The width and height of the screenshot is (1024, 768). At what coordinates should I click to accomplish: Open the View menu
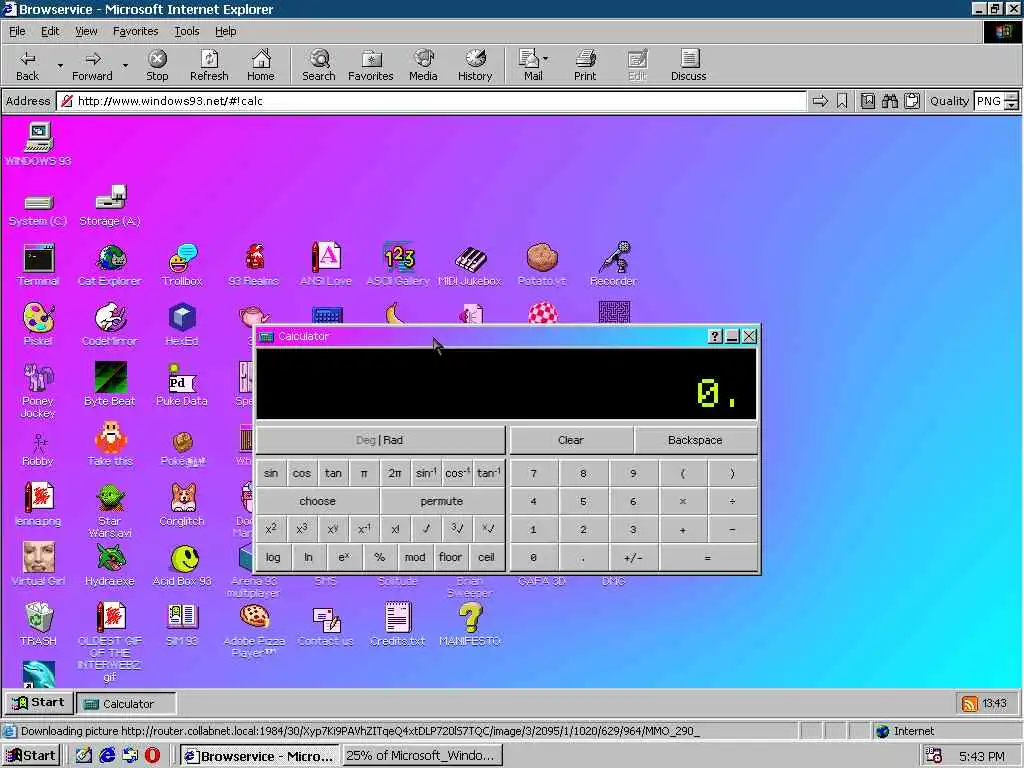coord(86,31)
